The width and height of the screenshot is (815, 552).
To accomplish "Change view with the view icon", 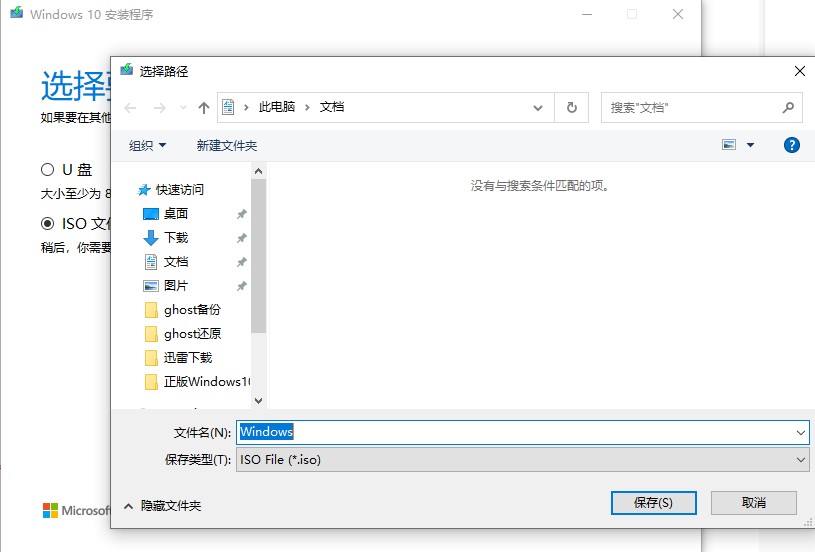I will point(729,145).
